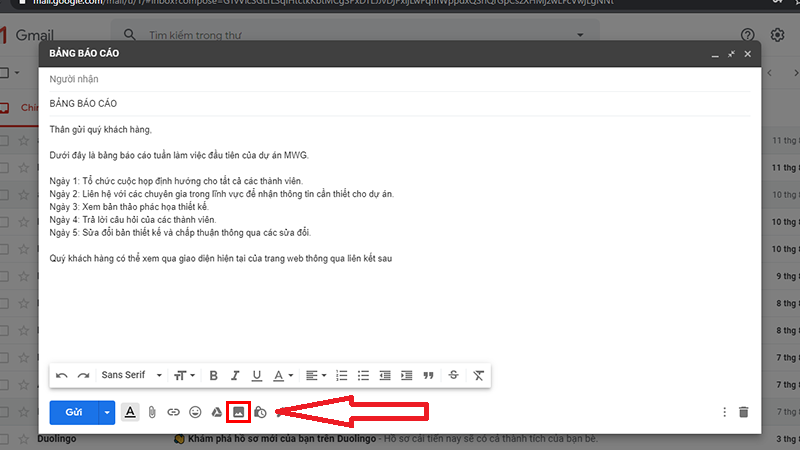Image resolution: width=800 pixels, height=450 pixels.
Task: Open the Duolingo email in inbox
Action: click(x=399, y=439)
